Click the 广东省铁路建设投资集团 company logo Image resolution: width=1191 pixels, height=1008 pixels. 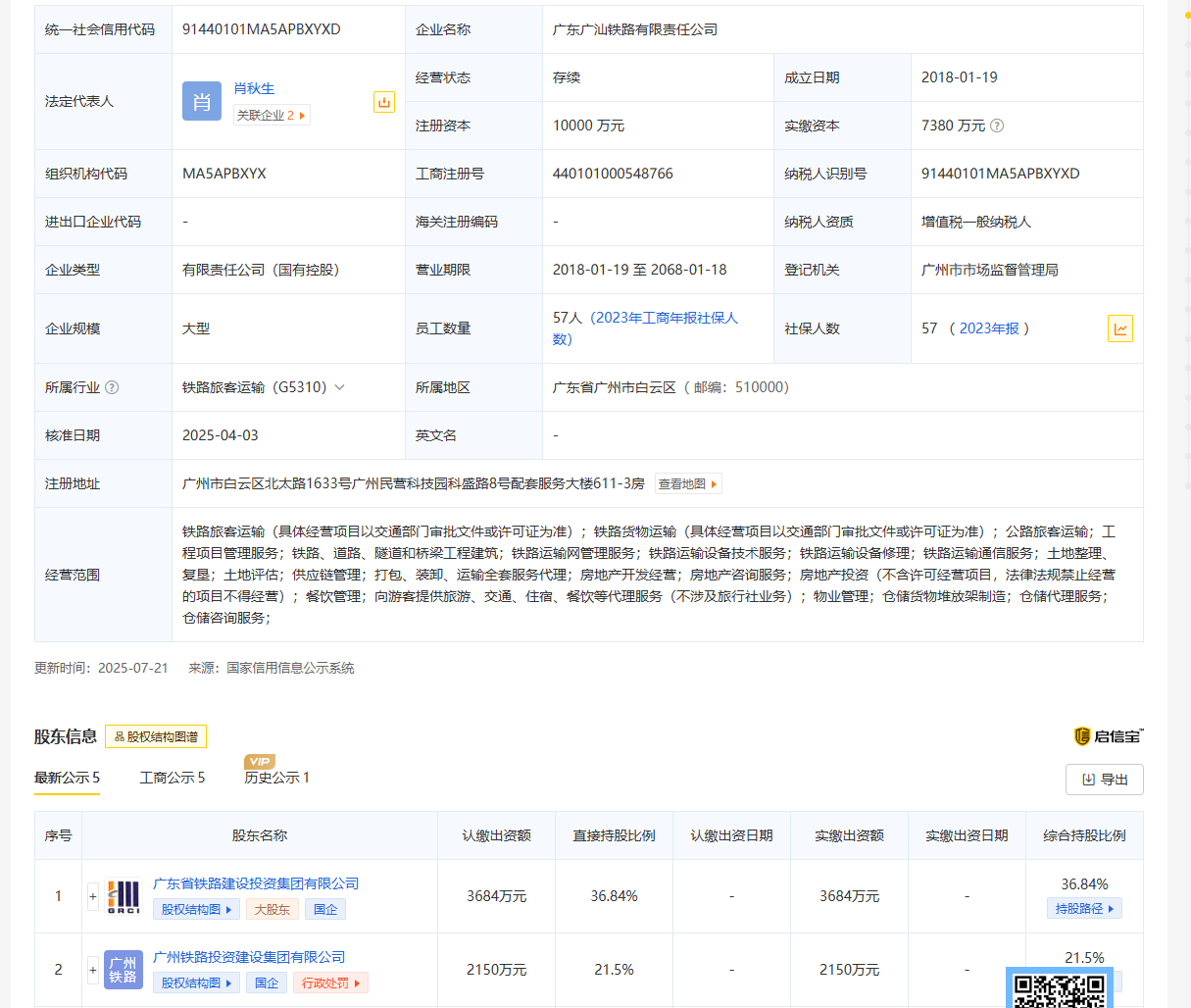(x=124, y=896)
